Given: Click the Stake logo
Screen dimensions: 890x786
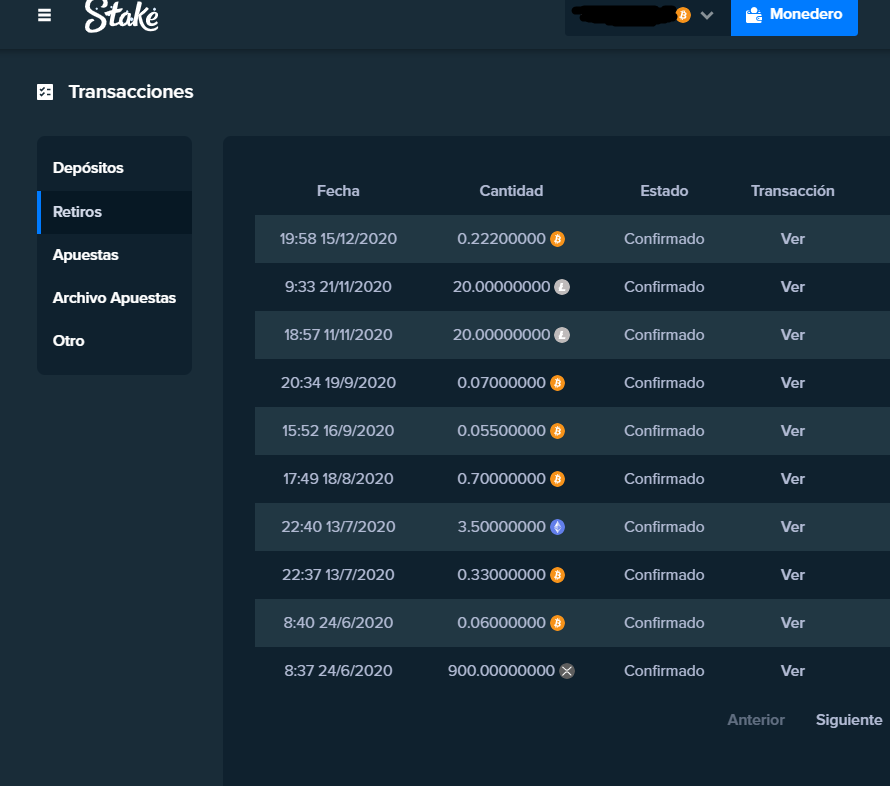Looking at the screenshot, I should pyautogui.click(x=121, y=16).
